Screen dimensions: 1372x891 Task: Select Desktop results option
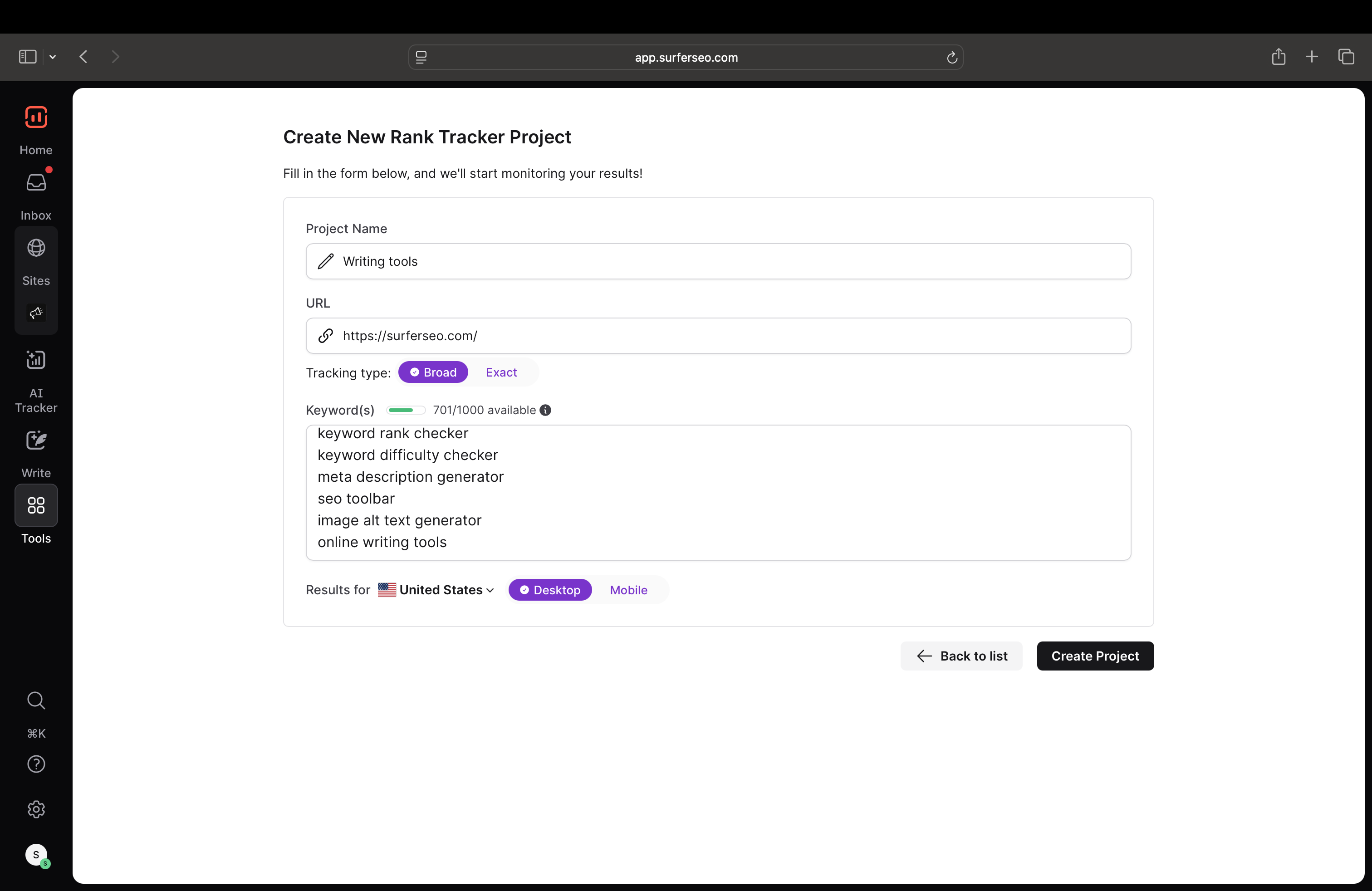tap(550, 590)
